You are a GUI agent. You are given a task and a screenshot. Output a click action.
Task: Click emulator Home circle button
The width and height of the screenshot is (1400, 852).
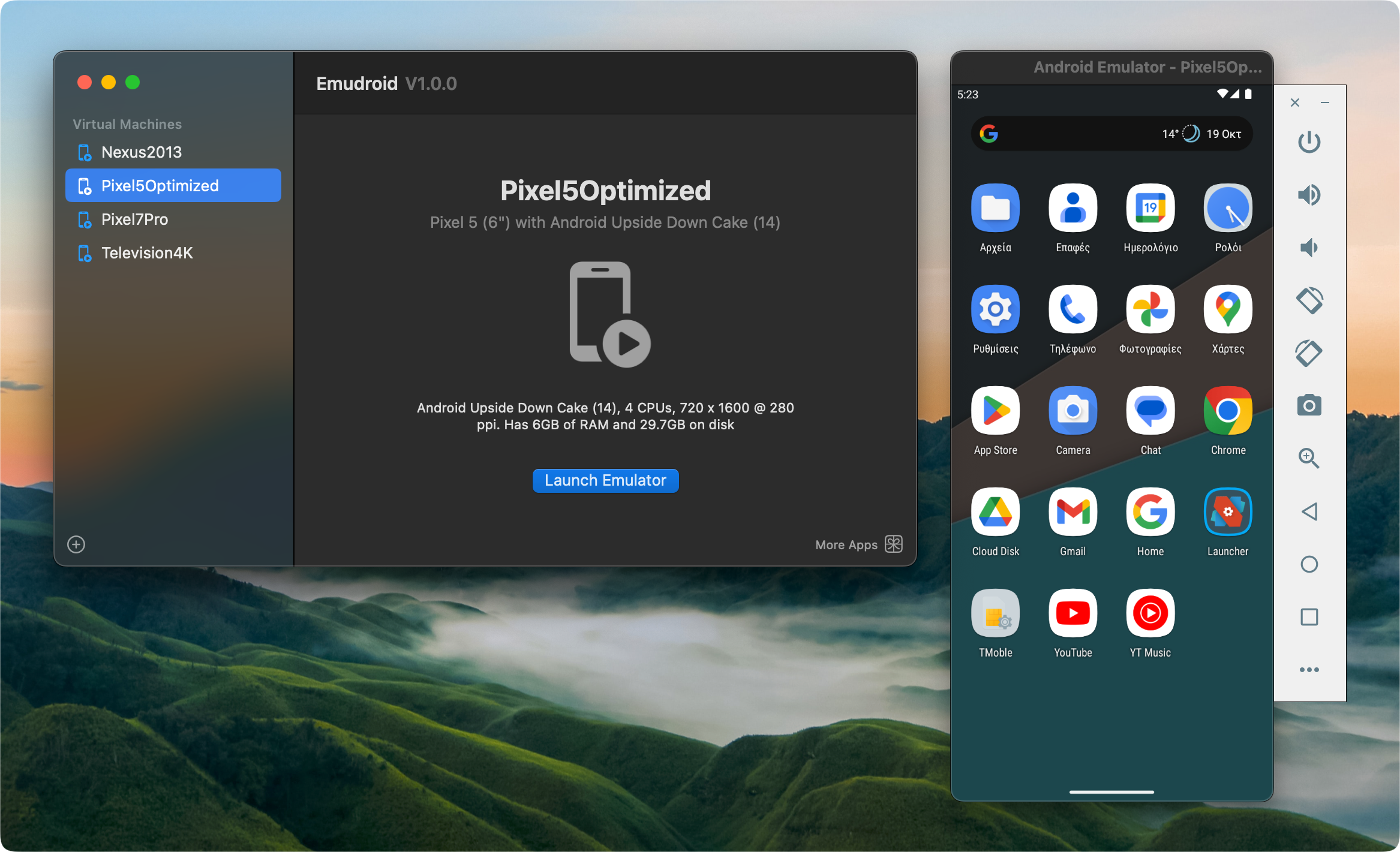[x=1309, y=564]
